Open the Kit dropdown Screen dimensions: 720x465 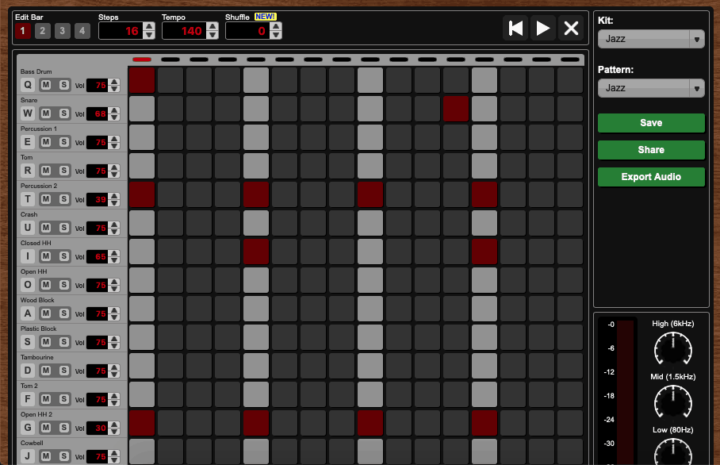pos(651,39)
